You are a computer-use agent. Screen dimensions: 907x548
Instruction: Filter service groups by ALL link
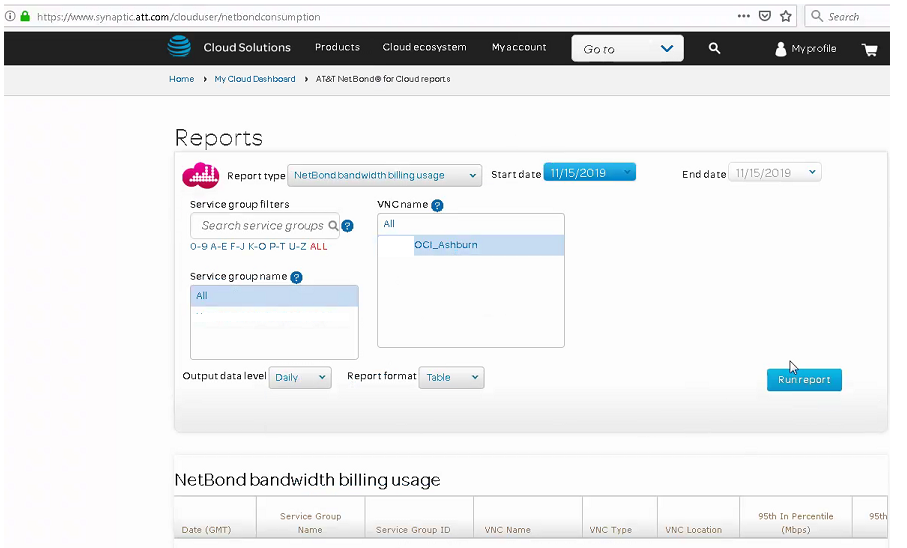(319, 246)
